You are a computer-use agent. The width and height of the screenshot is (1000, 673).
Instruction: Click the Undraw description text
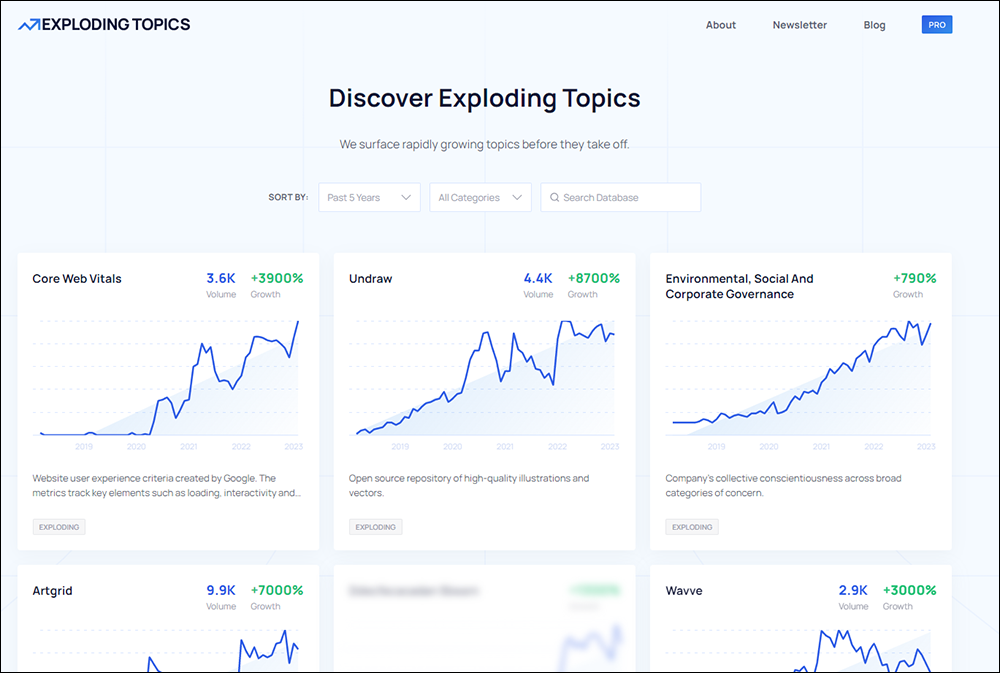tap(469, 485)
